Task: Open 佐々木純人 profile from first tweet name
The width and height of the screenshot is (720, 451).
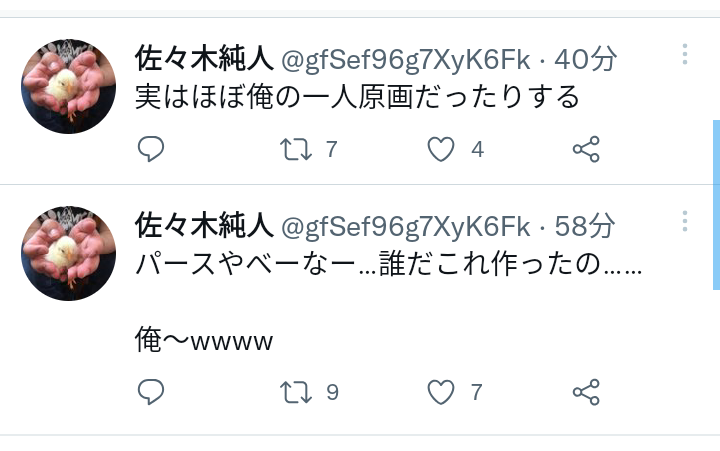Action: click(204, 59)
